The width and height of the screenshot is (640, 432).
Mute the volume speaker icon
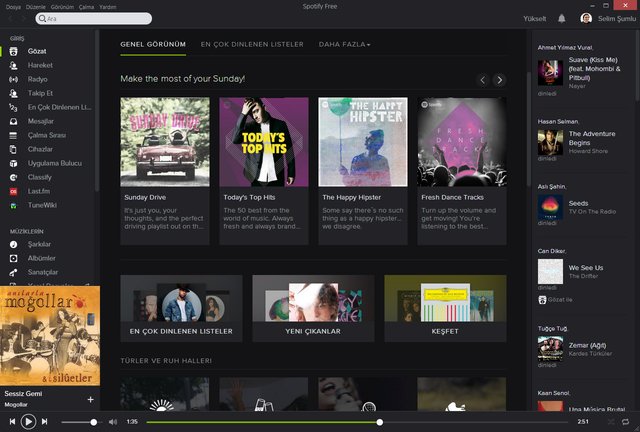[113, 422]
